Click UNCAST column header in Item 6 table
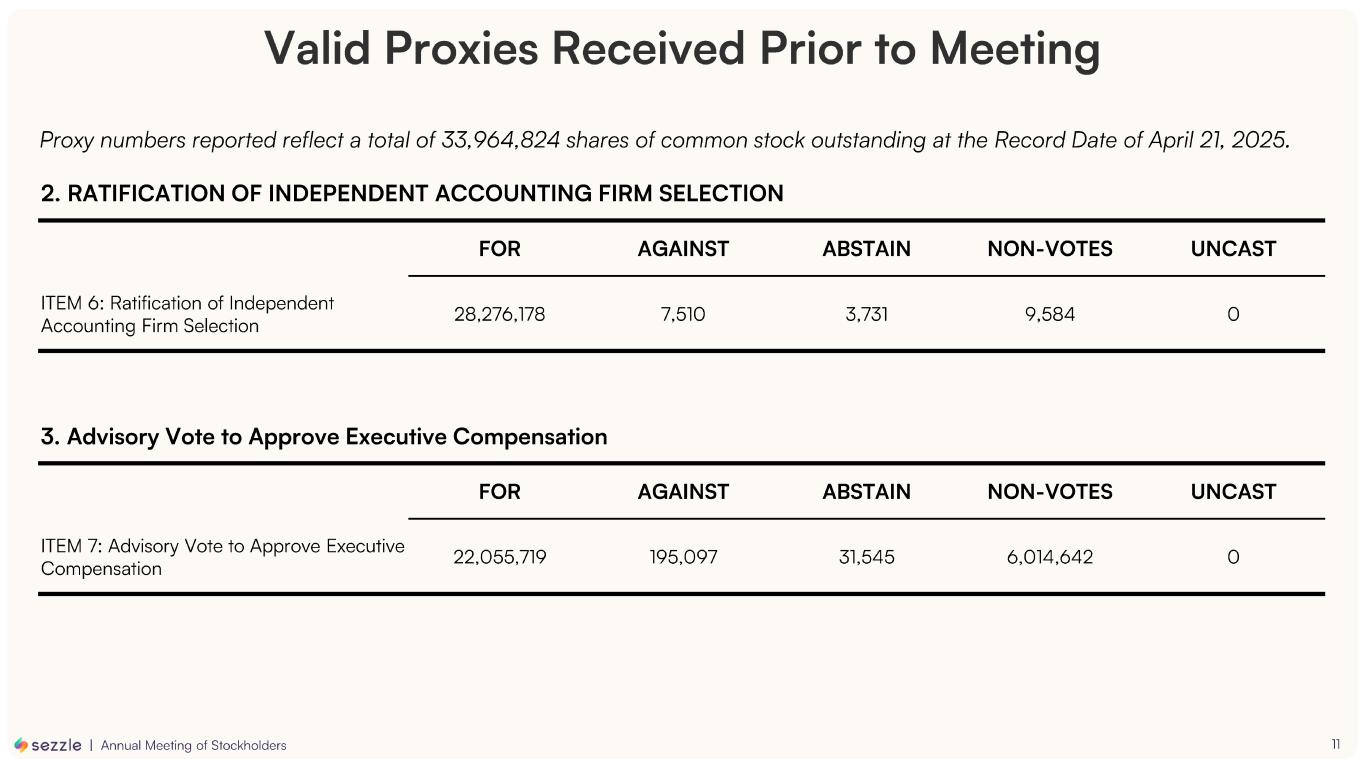The width and height of the screenshot is (1365, 768). tap(1233, 249)
